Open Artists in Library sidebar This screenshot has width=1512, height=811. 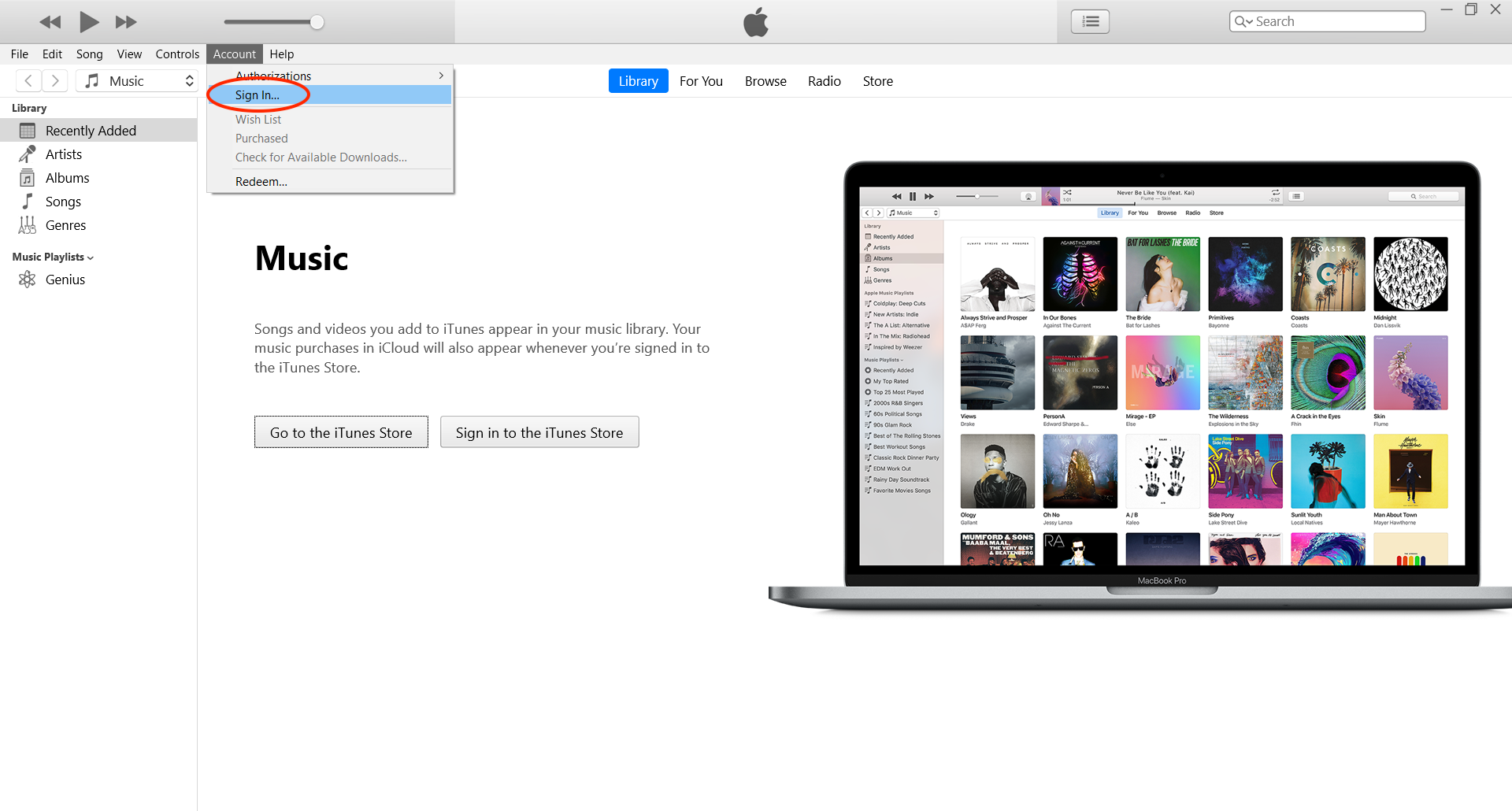(x=63, y=154)
